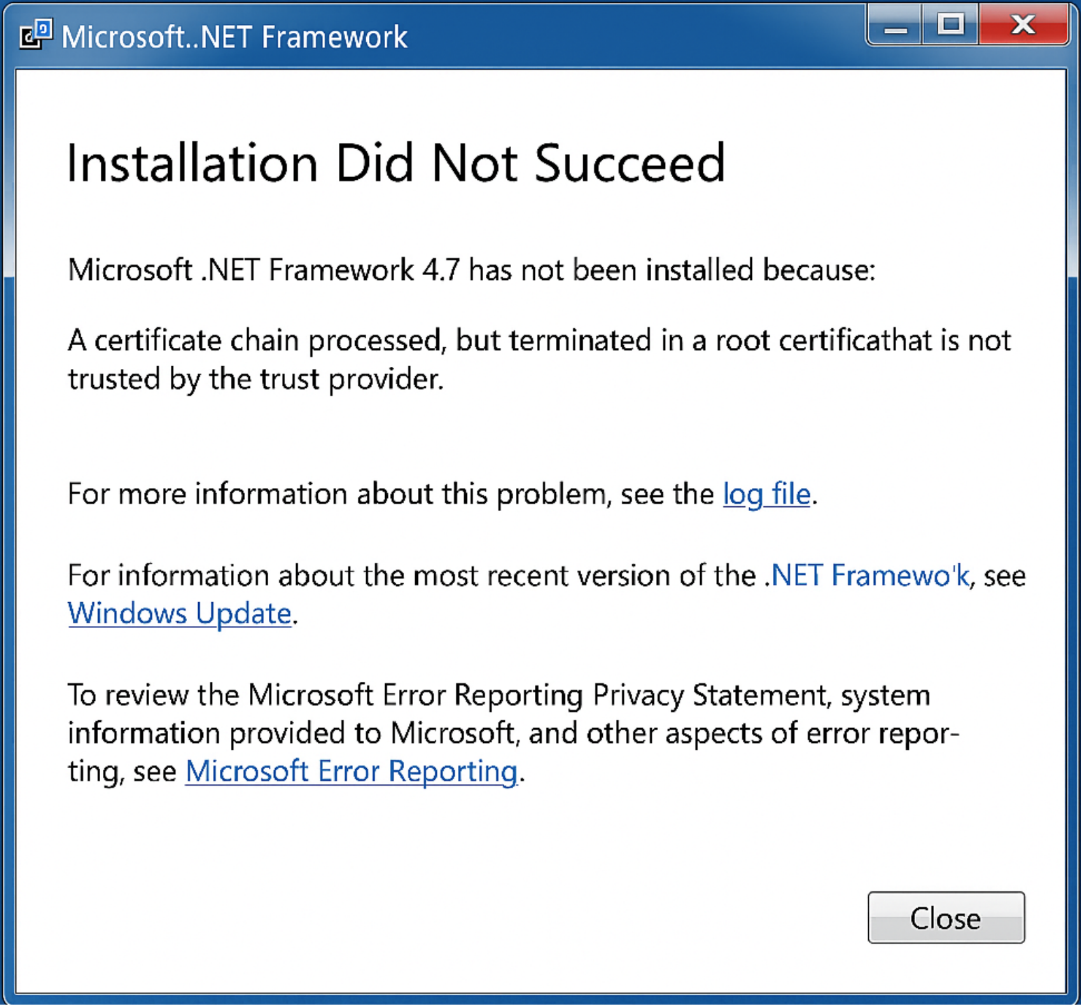This screenshot has height=1005, width=1081.
Task: Click empty title bar area beside the window title
Action: (634, 36)
